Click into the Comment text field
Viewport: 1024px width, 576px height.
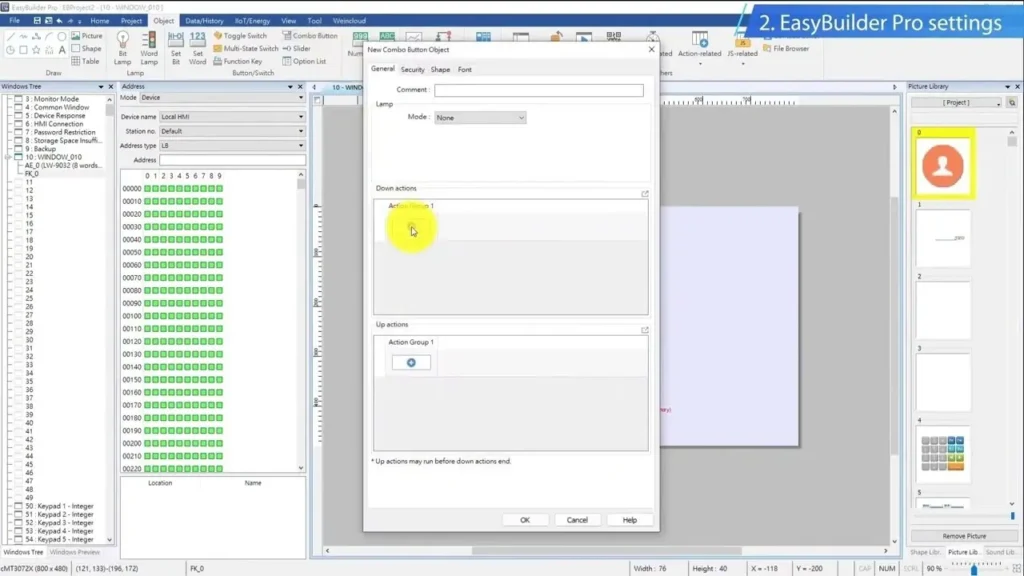pyautogui.click(x=538, y=90)
